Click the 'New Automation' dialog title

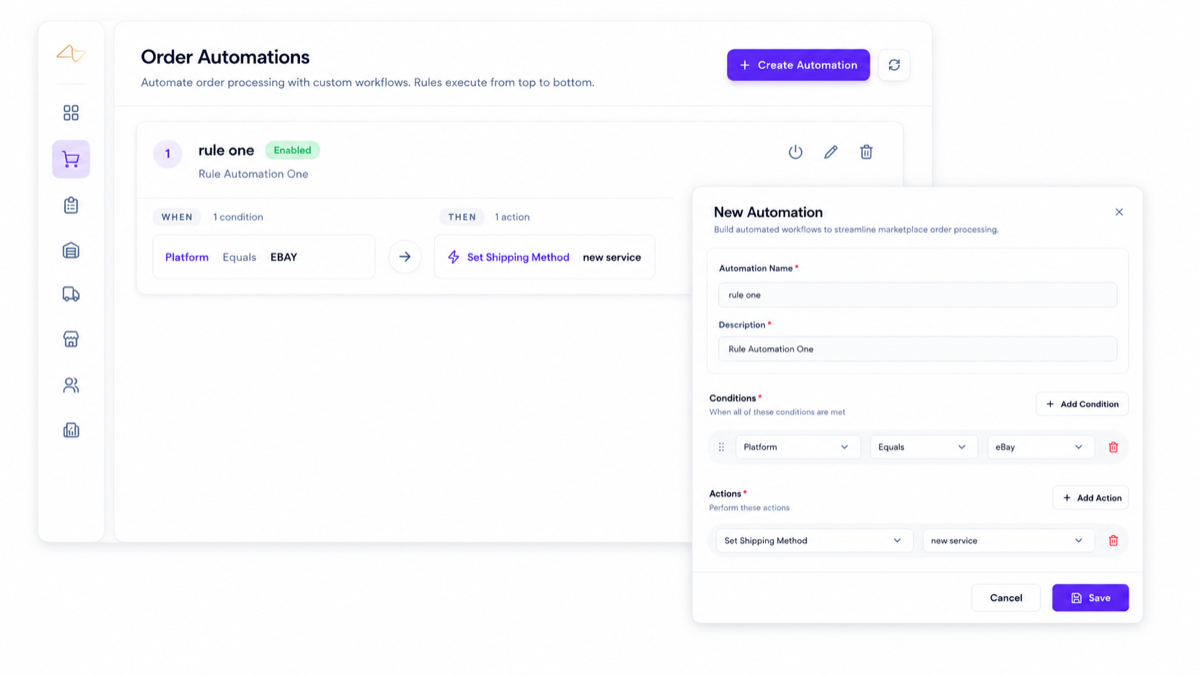[768, 212]
